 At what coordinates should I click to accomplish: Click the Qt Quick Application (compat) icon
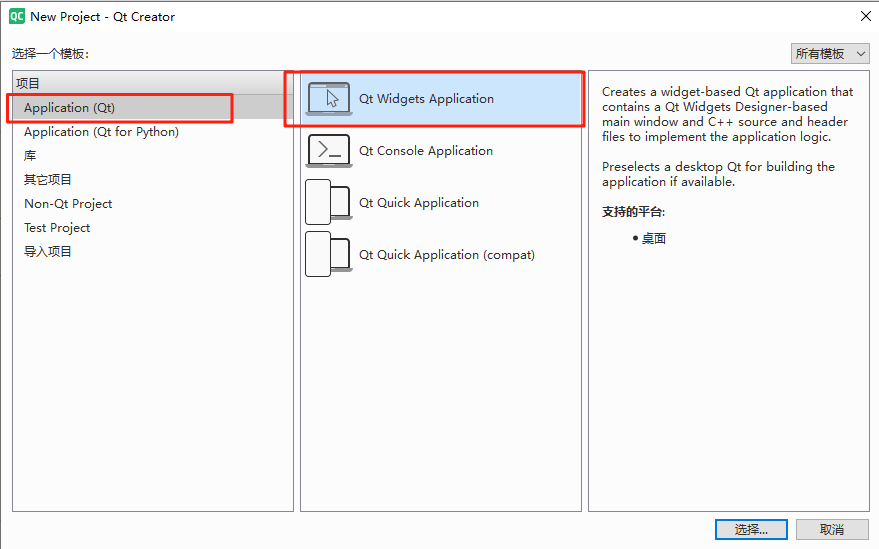[x=329, y=255]
